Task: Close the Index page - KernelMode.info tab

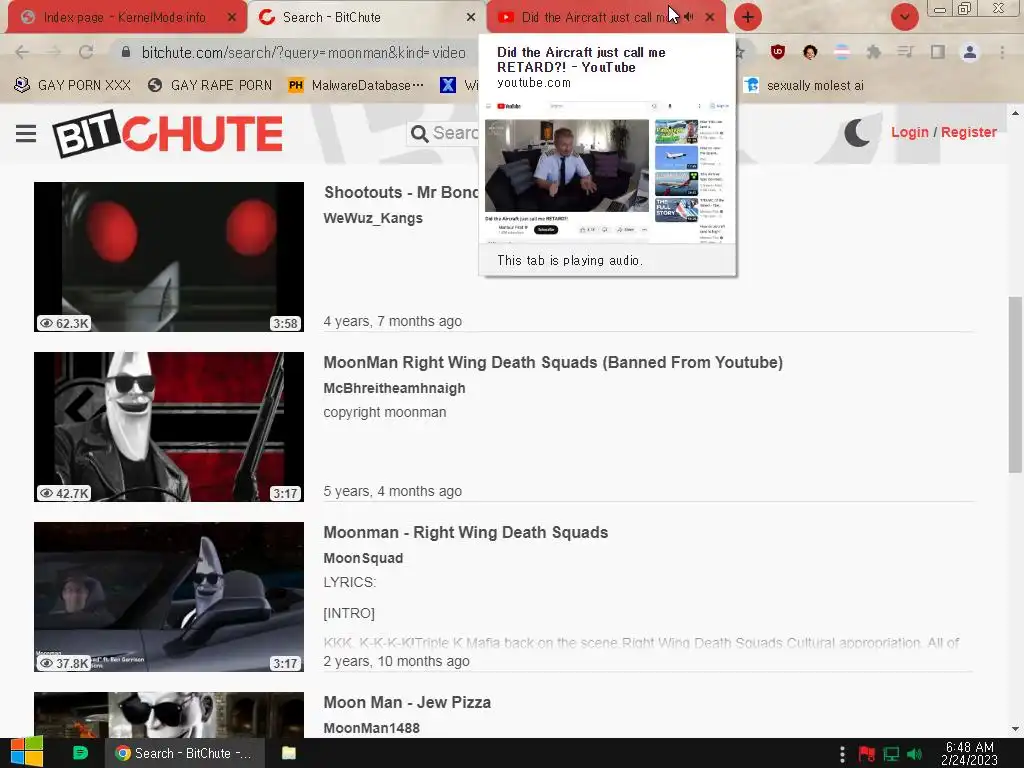Action: click(x=231, y=18)
